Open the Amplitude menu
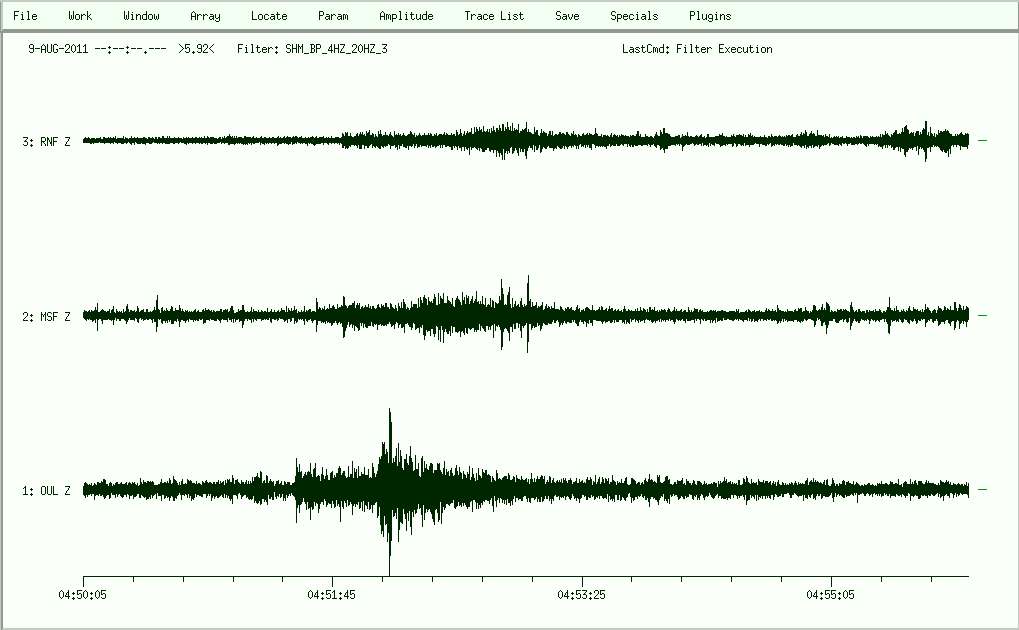 [406, 16]
